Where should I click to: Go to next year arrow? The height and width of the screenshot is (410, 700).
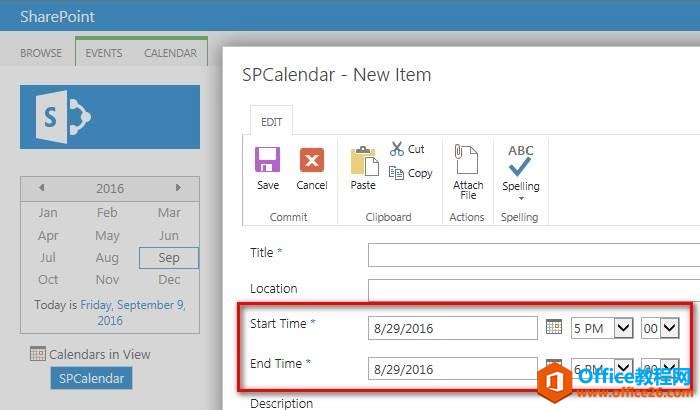(178, 188)
